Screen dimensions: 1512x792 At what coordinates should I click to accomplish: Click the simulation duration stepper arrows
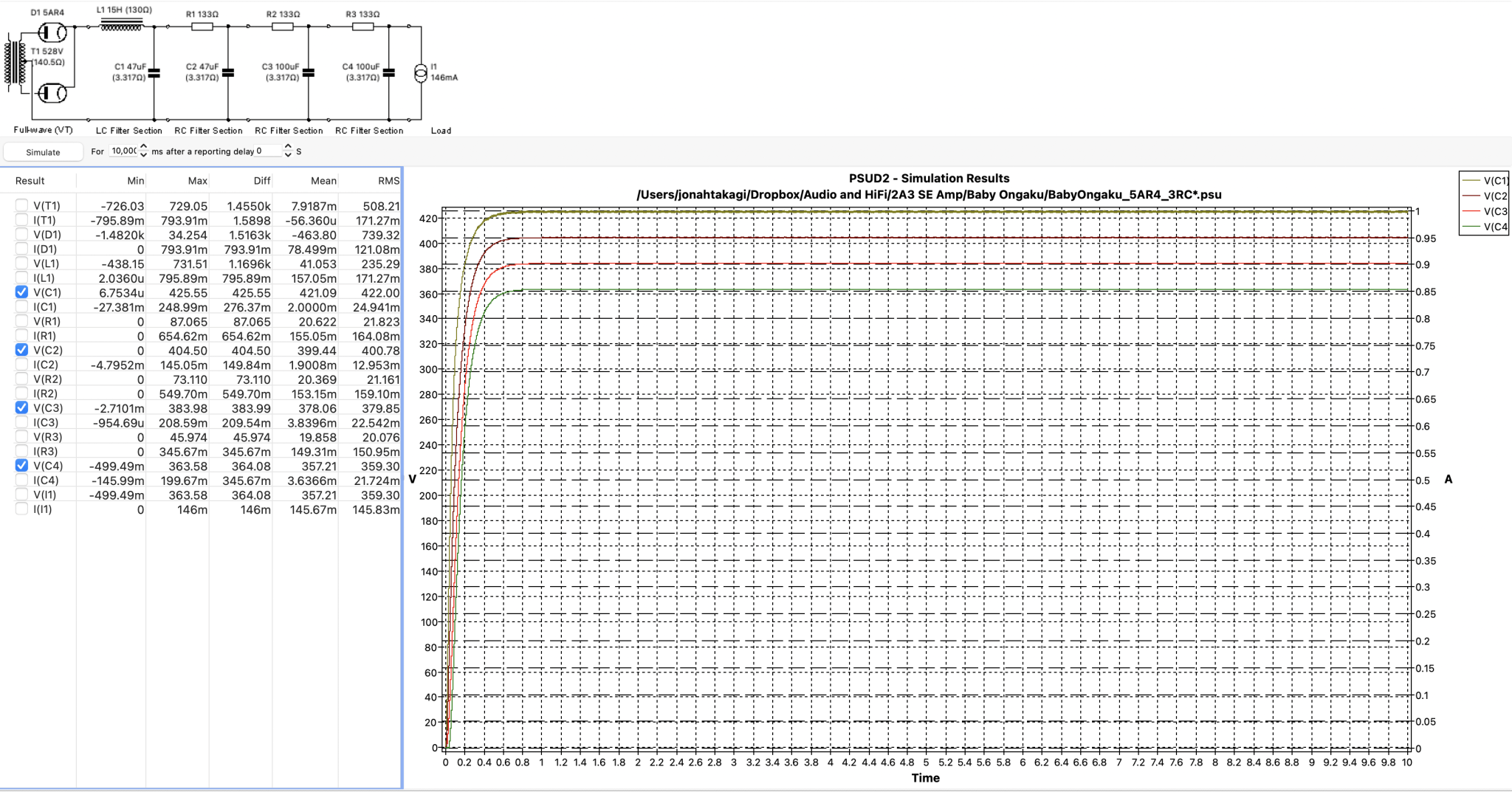click(143, 151)
